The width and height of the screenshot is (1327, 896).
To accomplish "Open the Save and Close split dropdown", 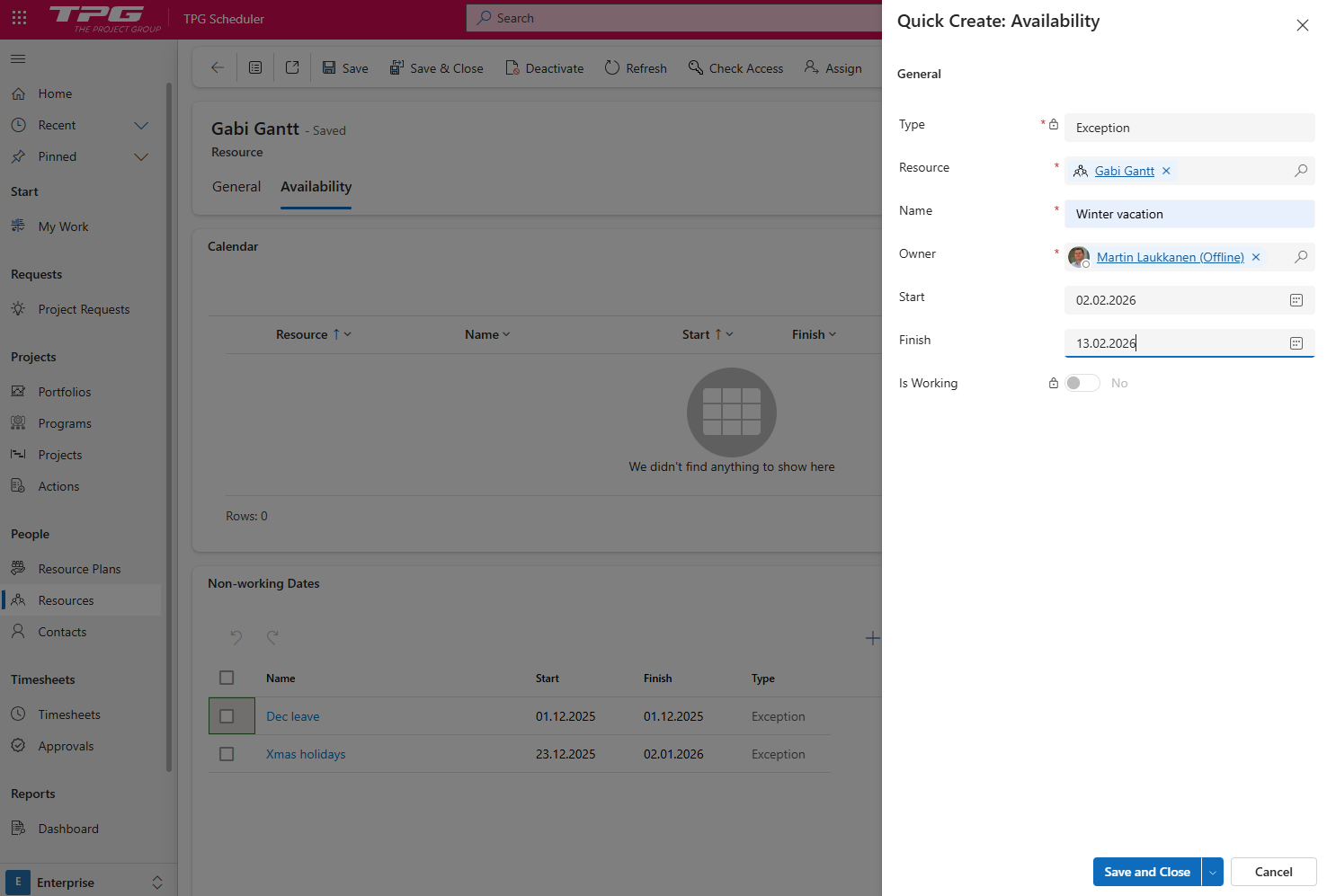I will tap(1211, 872).
